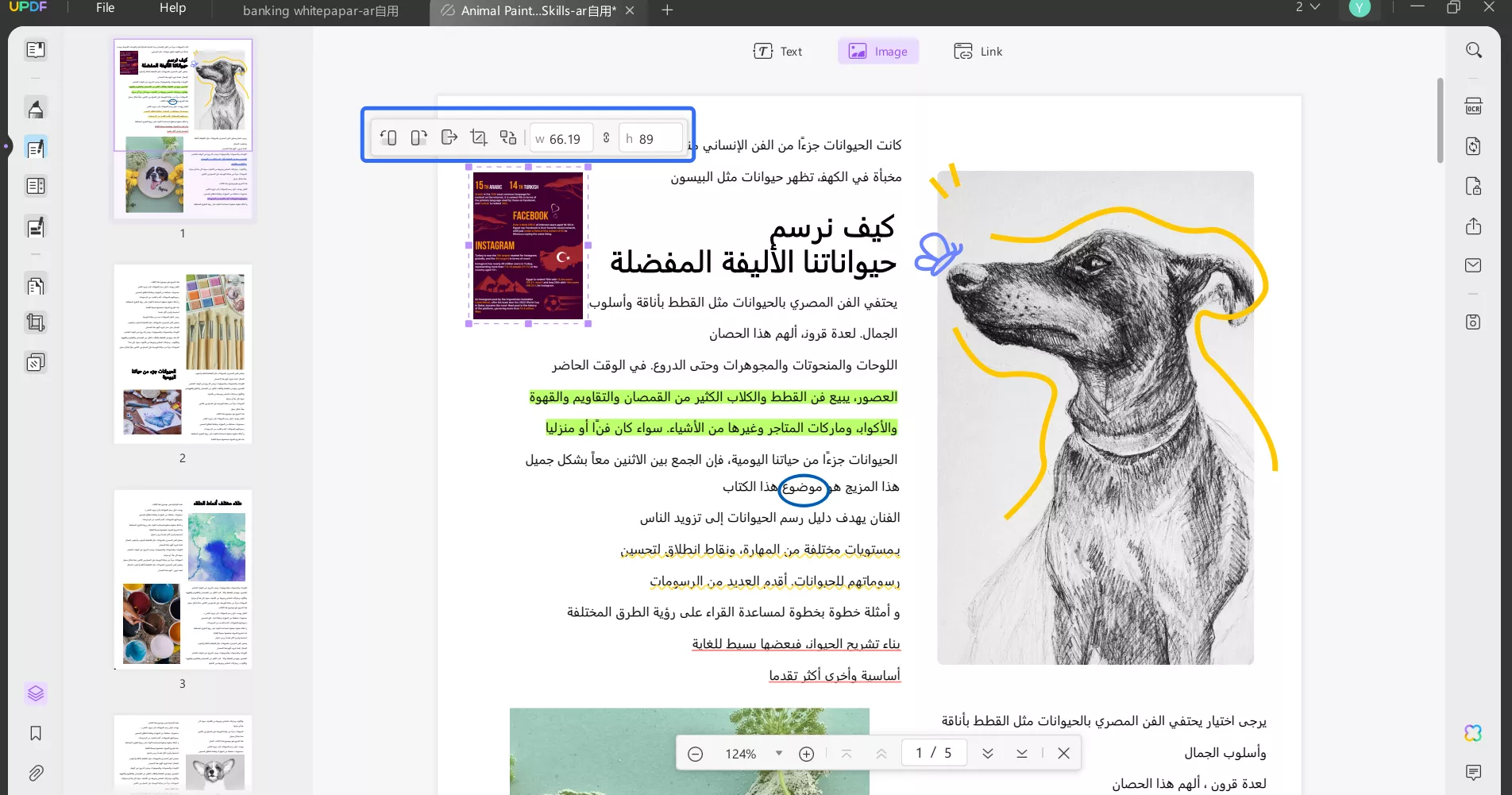
Task: Open the Help menu
Action: [172, 9]
